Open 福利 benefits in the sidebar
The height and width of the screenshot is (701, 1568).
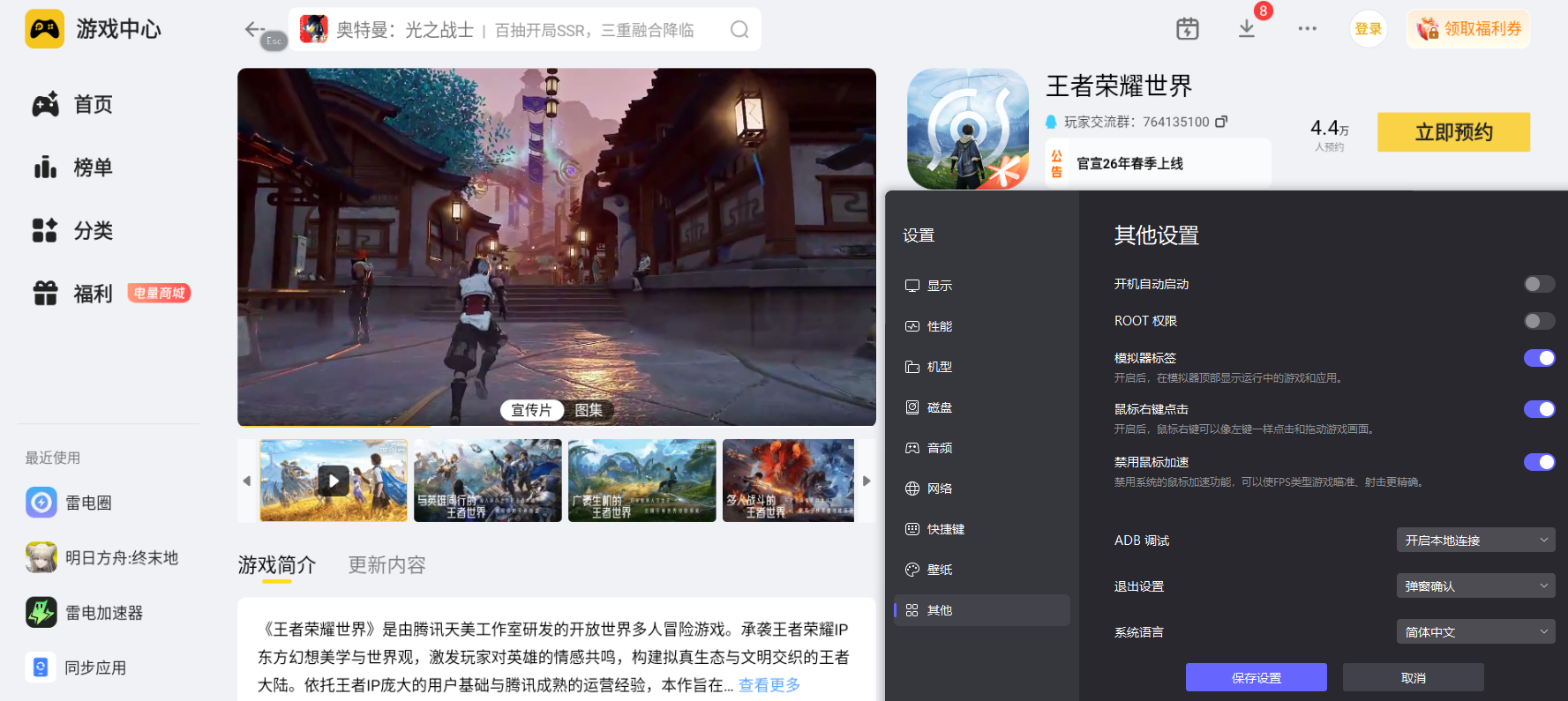pos(72,294)
